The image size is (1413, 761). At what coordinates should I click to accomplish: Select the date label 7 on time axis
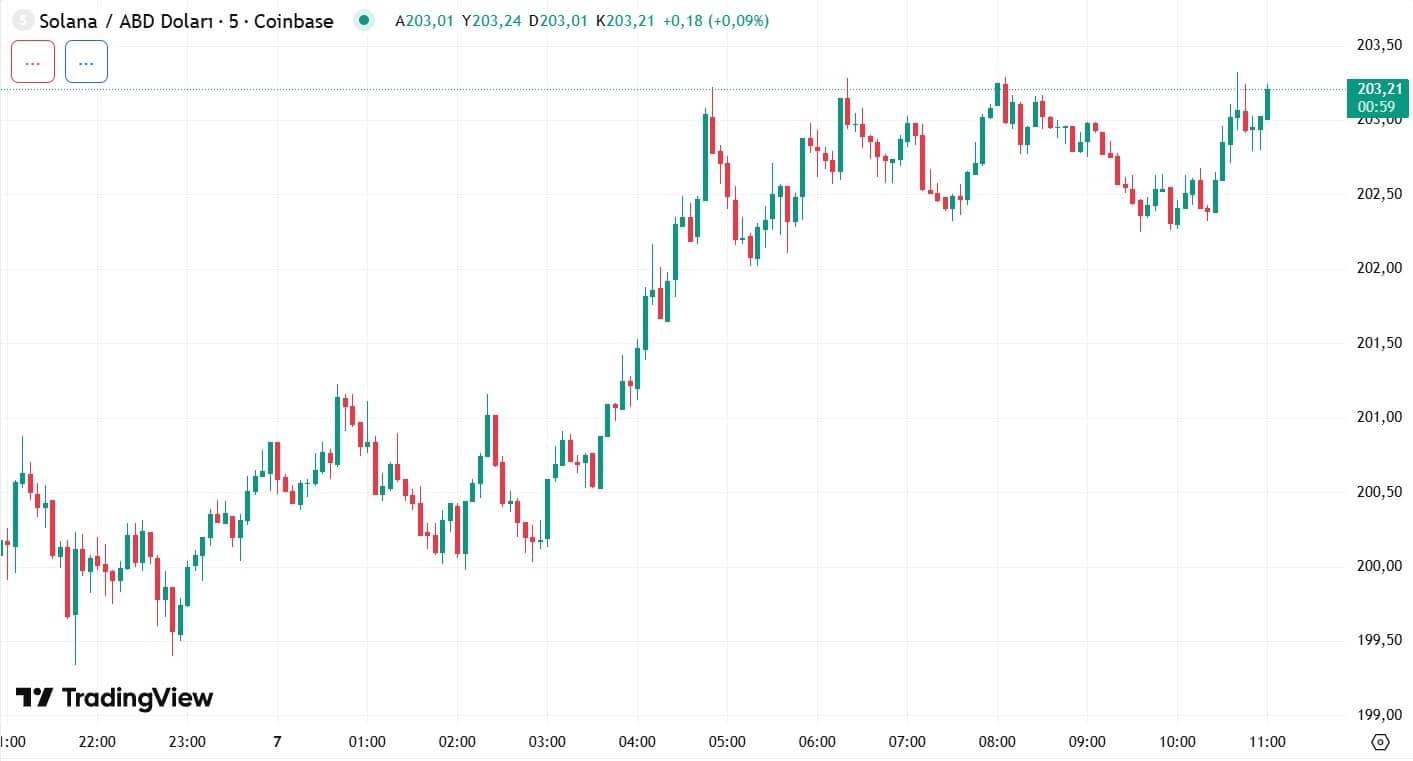(x=277, y=742)
